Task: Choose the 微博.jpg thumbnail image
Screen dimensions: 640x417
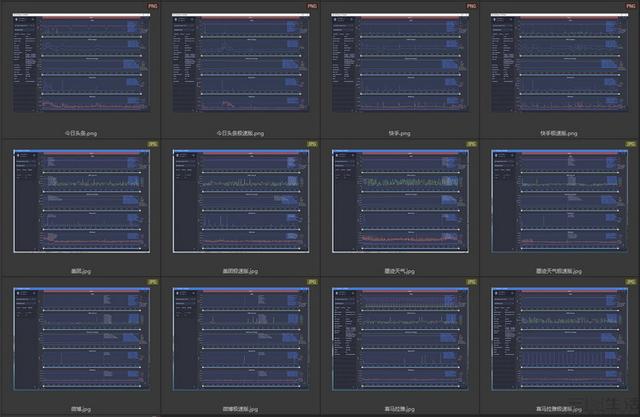Action: click(82, 339)
